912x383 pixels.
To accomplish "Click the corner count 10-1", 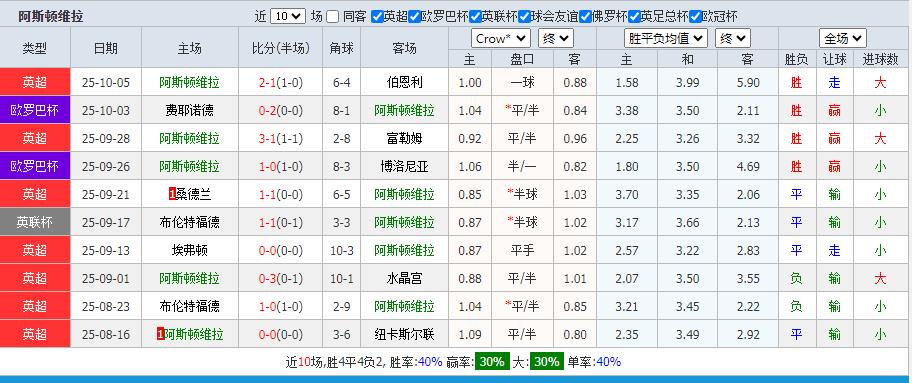I will [342, 279].
